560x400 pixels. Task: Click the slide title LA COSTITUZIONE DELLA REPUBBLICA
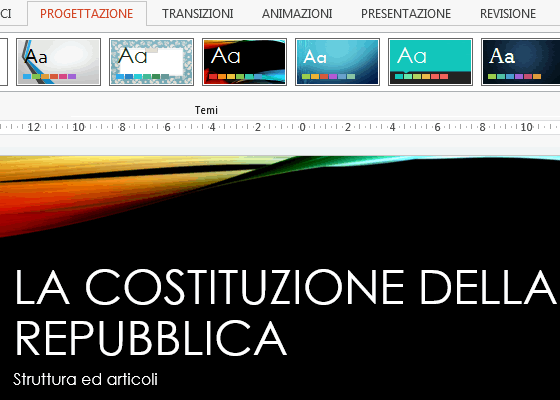(x=285, y=312)
